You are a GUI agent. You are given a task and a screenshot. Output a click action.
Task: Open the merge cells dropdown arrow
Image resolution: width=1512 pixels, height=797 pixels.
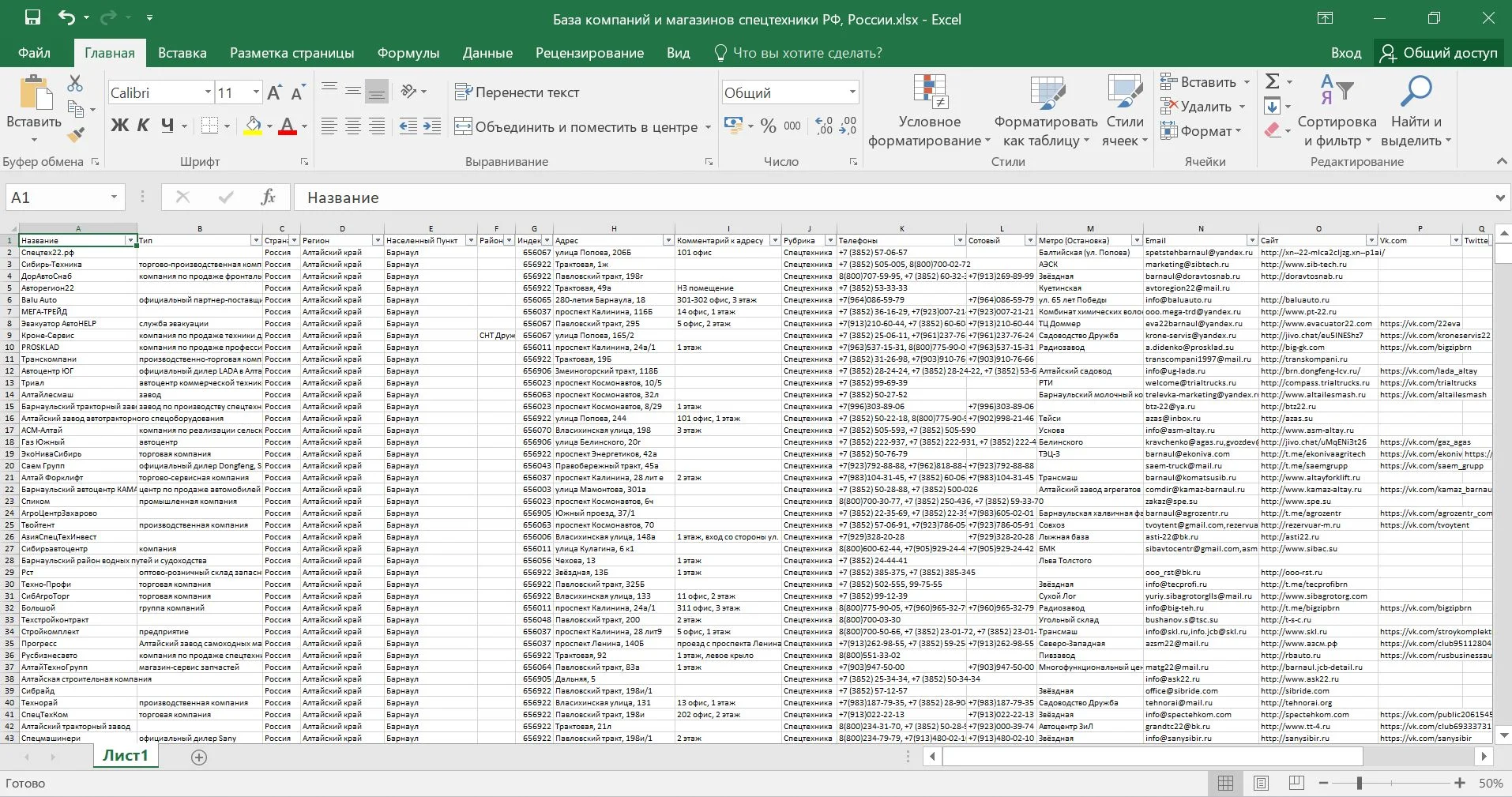(x=708, y=126)
